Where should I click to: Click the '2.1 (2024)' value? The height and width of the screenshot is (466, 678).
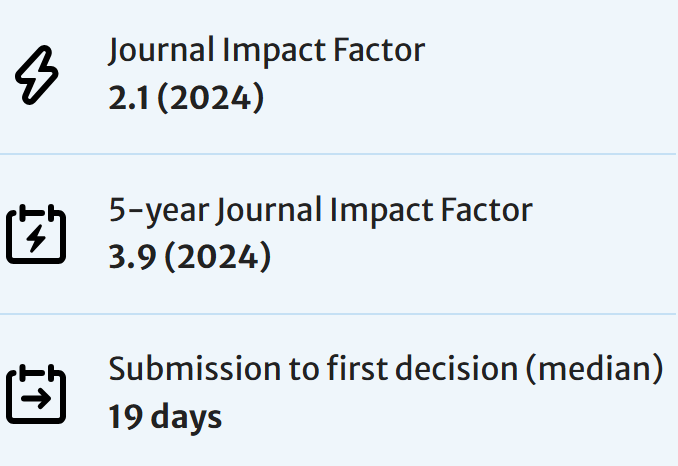point(186,99)
